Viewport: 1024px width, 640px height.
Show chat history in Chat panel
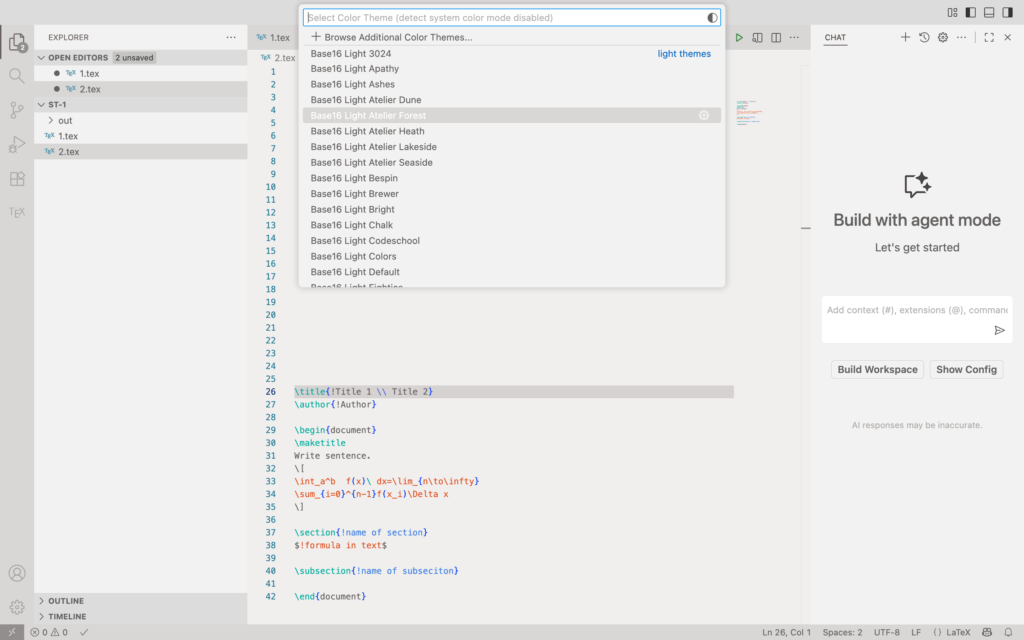click(x=924, y=37)
